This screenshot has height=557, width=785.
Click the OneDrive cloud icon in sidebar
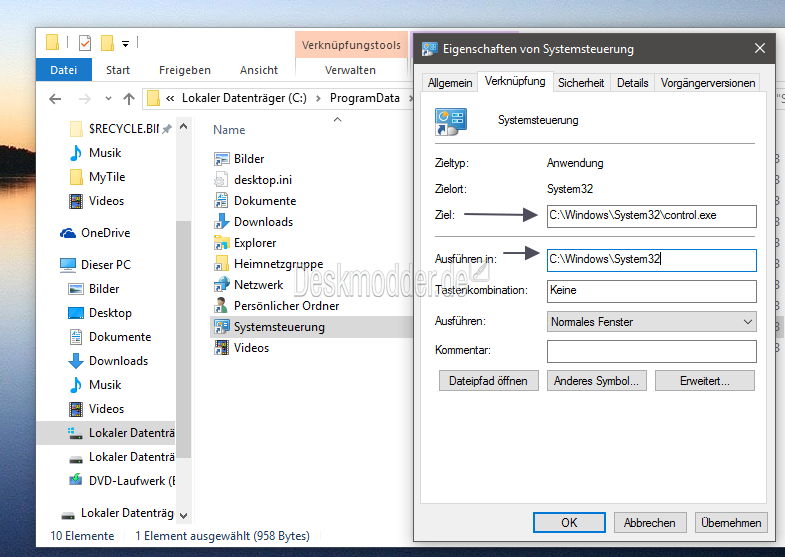[68, 233]
